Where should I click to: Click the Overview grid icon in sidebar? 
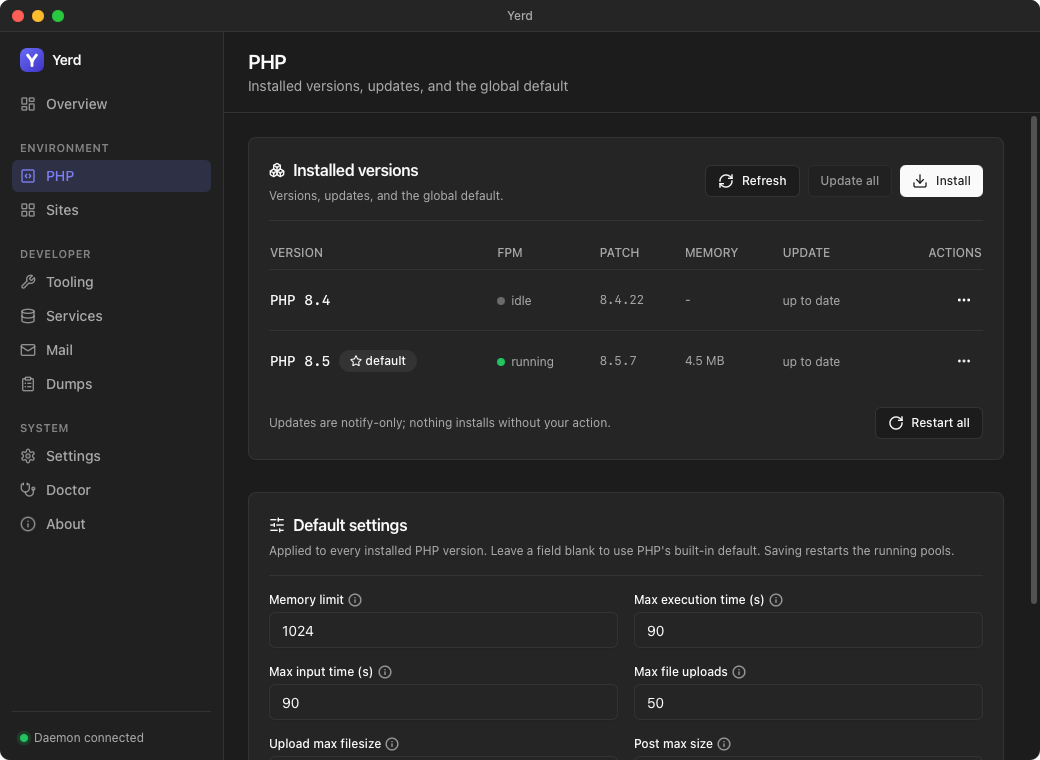pos(28,104)
